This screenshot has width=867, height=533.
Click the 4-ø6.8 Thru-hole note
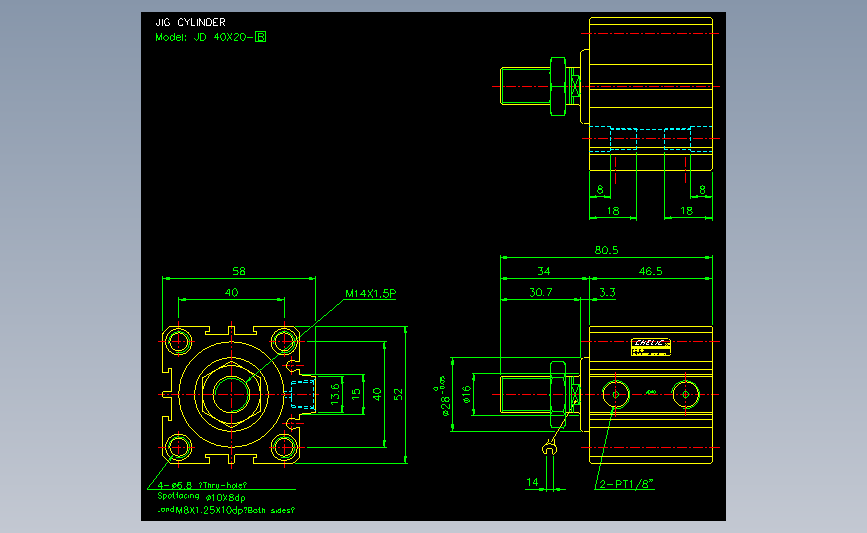[202, 485]
